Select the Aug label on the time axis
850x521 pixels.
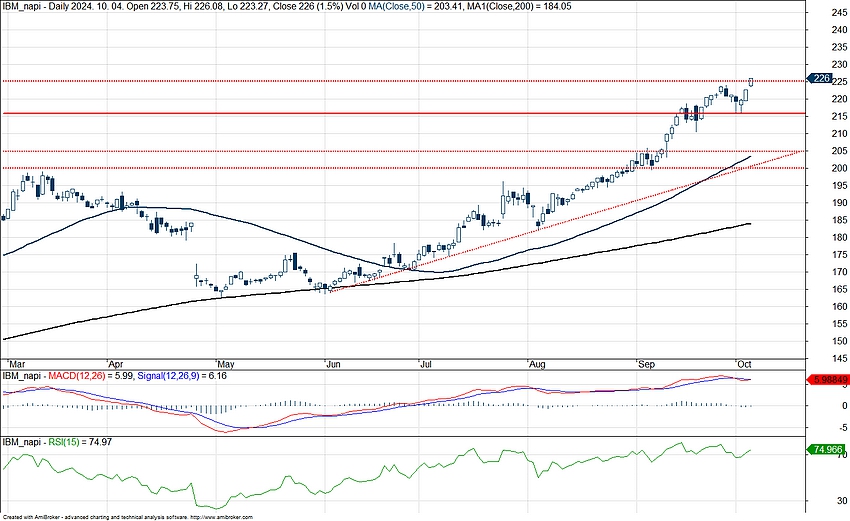pos(537,364)
